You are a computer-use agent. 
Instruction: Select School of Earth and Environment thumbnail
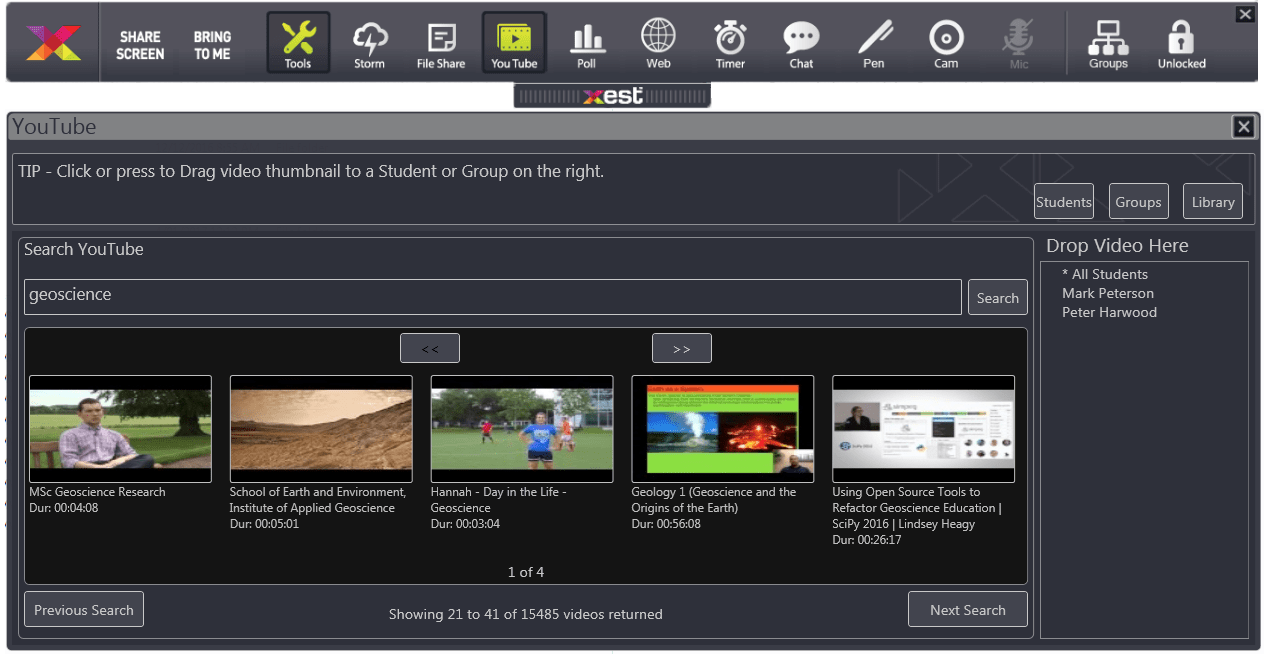click(321, 429)
